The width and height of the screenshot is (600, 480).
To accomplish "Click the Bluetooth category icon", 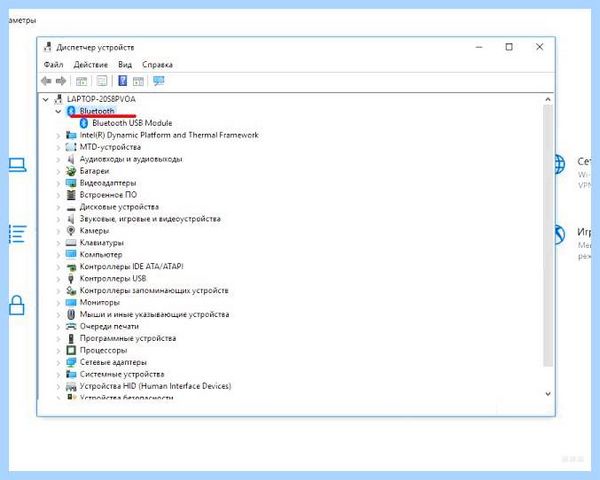I will (x=71, y=111).
